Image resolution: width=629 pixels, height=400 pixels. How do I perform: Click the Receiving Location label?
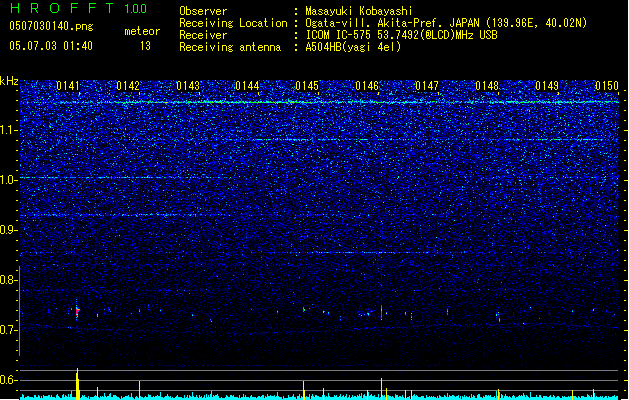233,23
